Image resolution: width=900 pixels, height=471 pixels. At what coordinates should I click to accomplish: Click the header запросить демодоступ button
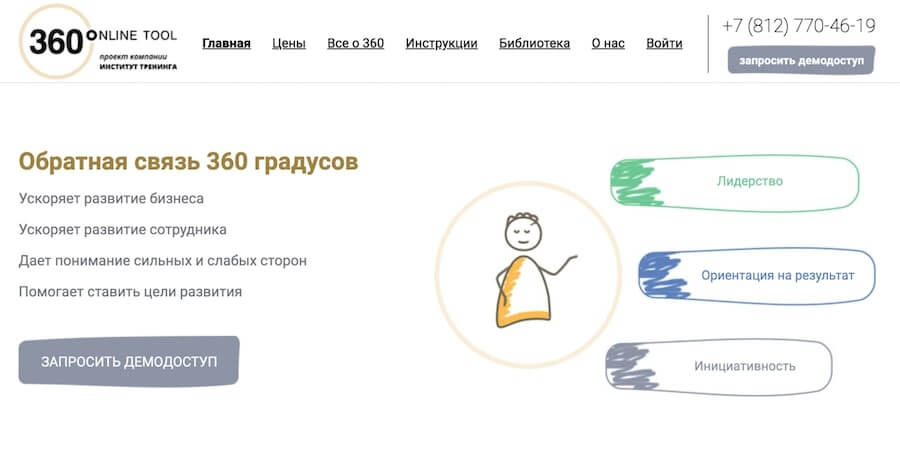801,60
